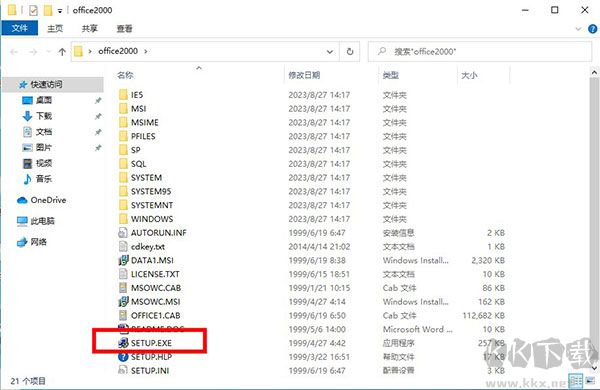
Task: Click the MSOWC.MSI installer icon
Action: (123, 301)
